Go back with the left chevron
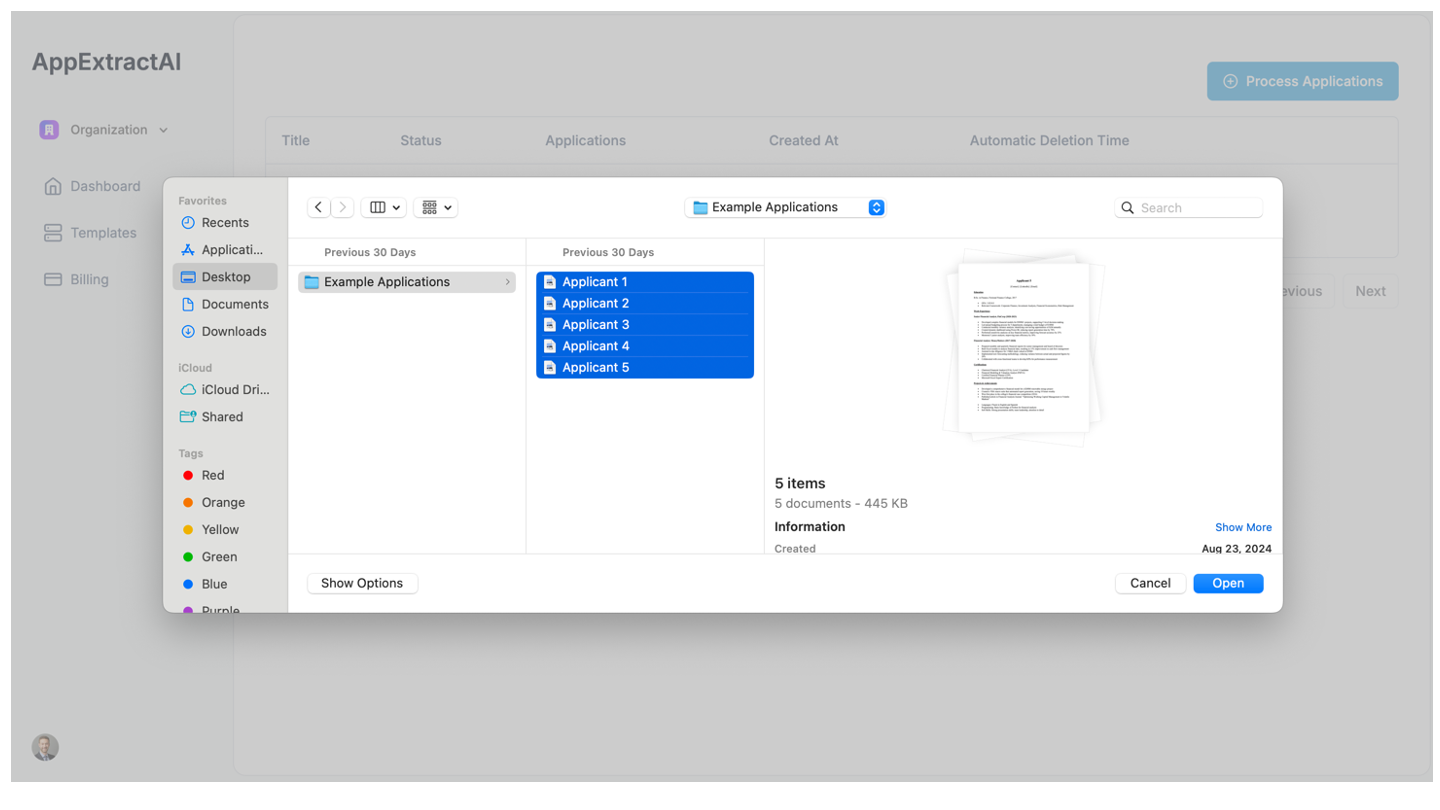The height and width of the screenshot is (810, 1440). coord(318,207)
